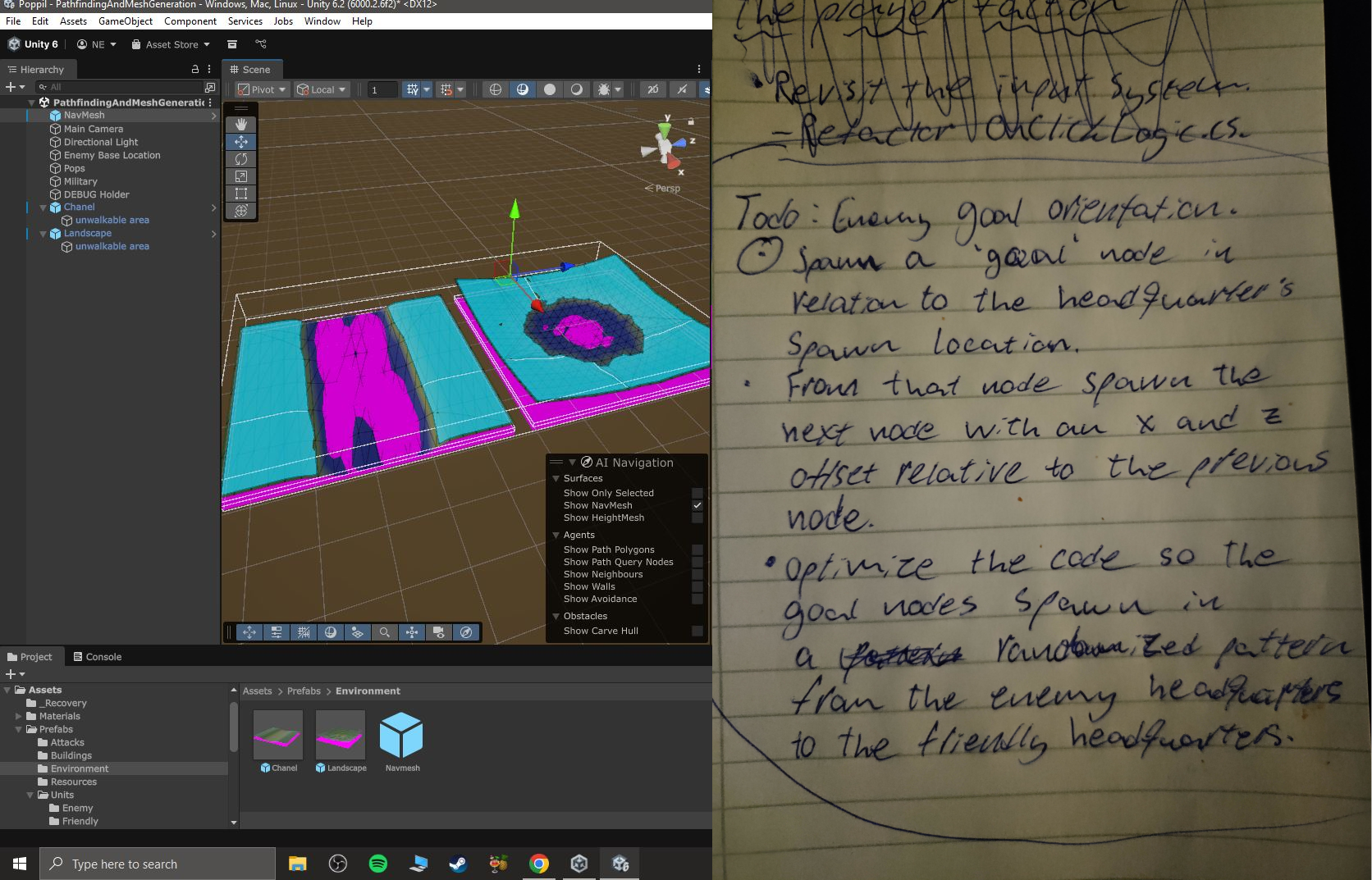This screenshot has height=880, width=1372.
Task: Collapse the Obstacles section
Action: [x=556, y=616]
